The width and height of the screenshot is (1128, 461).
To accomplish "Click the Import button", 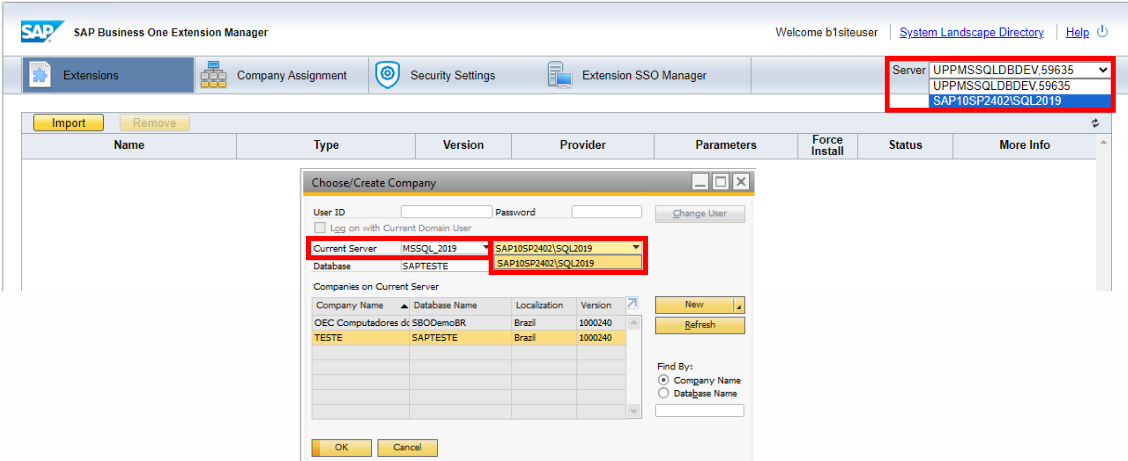I will [x=68, y=123].
